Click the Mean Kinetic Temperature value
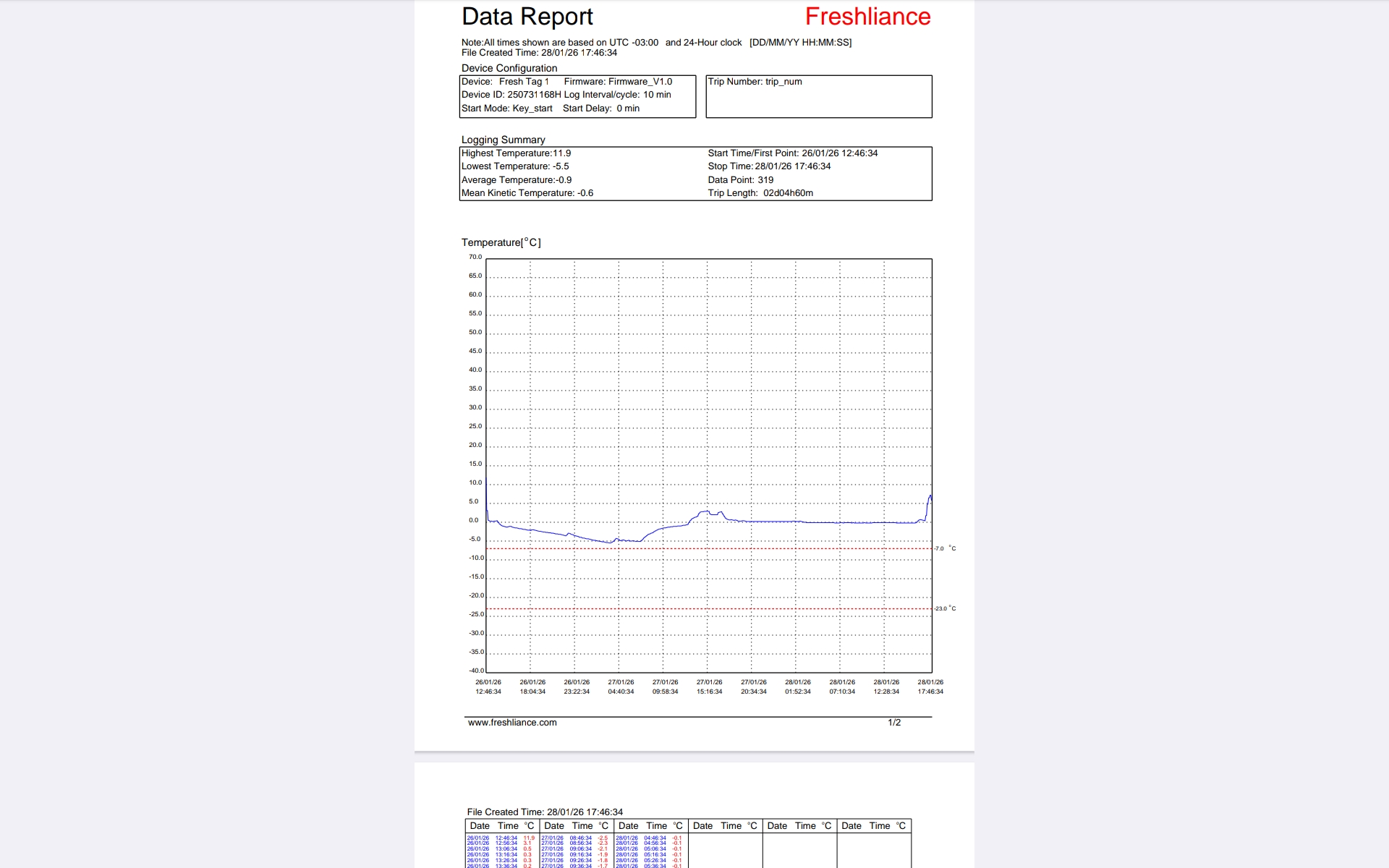The image size is (1389, 868). 527,193
